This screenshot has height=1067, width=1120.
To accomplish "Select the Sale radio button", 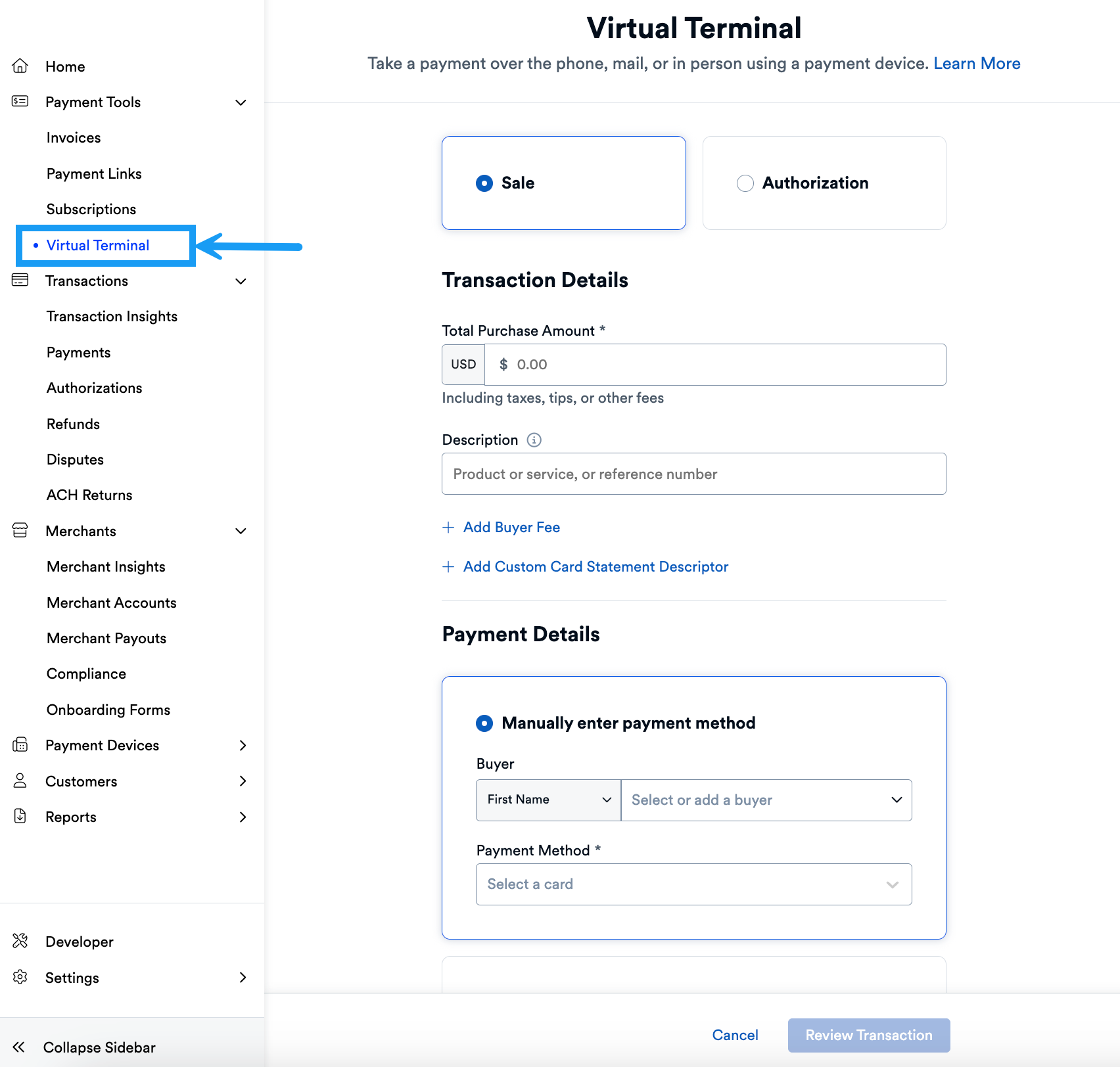I will (484, 183).
